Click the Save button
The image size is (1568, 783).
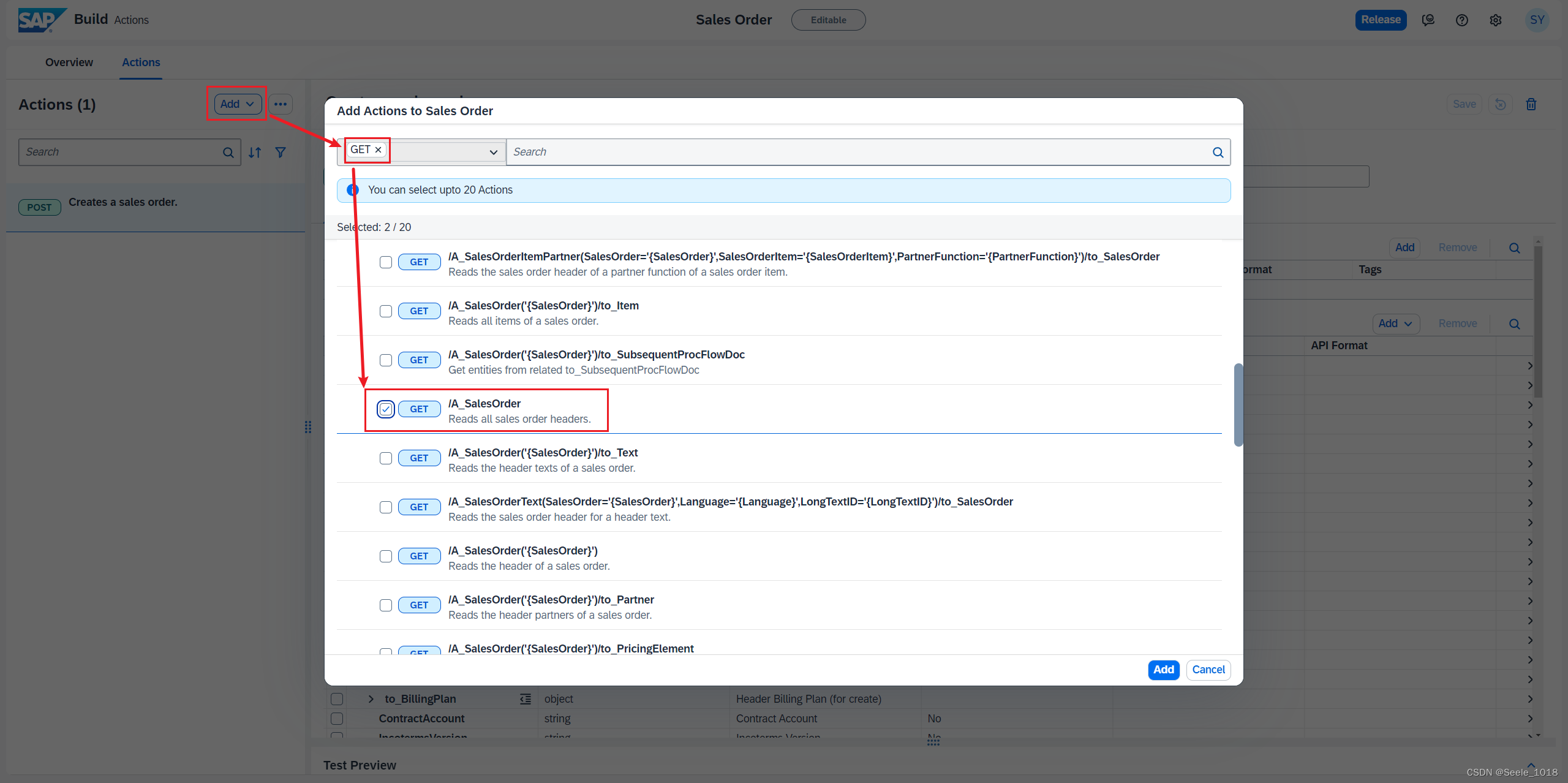click(x=1464, y=104)
